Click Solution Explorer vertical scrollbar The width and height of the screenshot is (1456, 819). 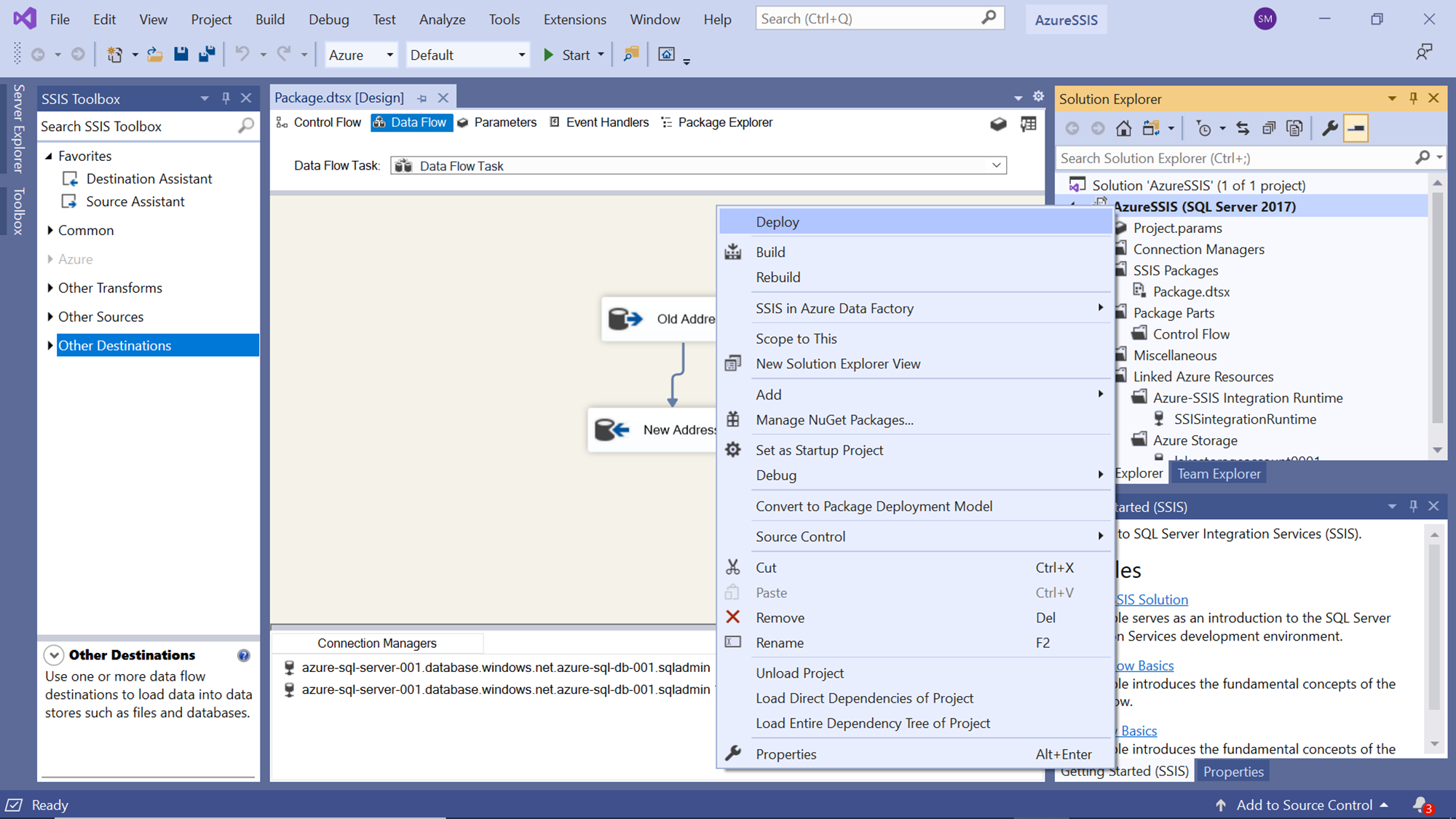tap(1436, 306)
